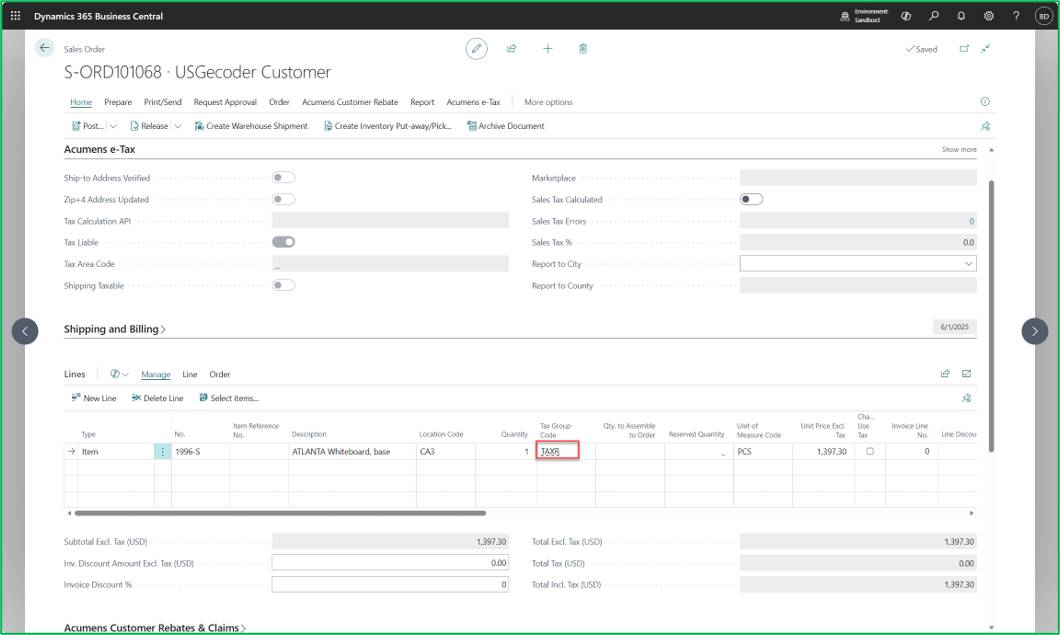Open help question mark
The width and height of the screenshot is (1060, 635).
pos(1015,16)
